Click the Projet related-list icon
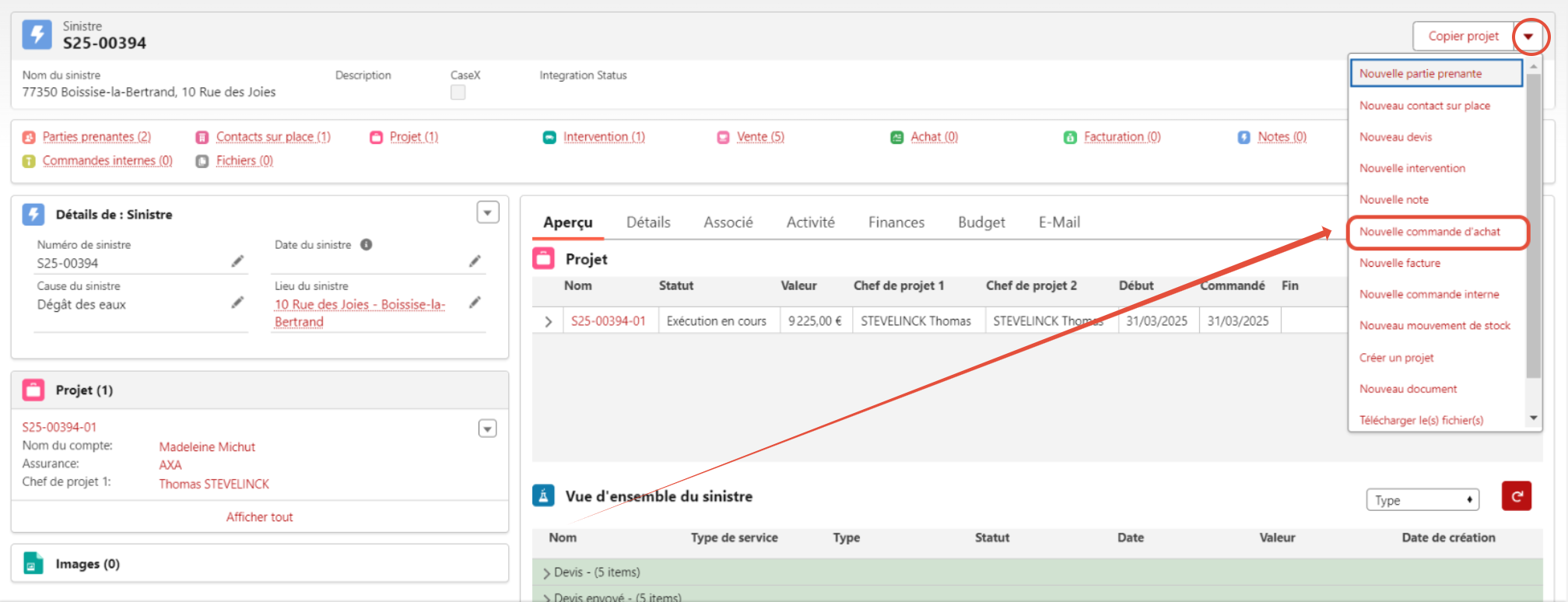The width and height of the screenshot is (1568, 602). tap(376, 138)
